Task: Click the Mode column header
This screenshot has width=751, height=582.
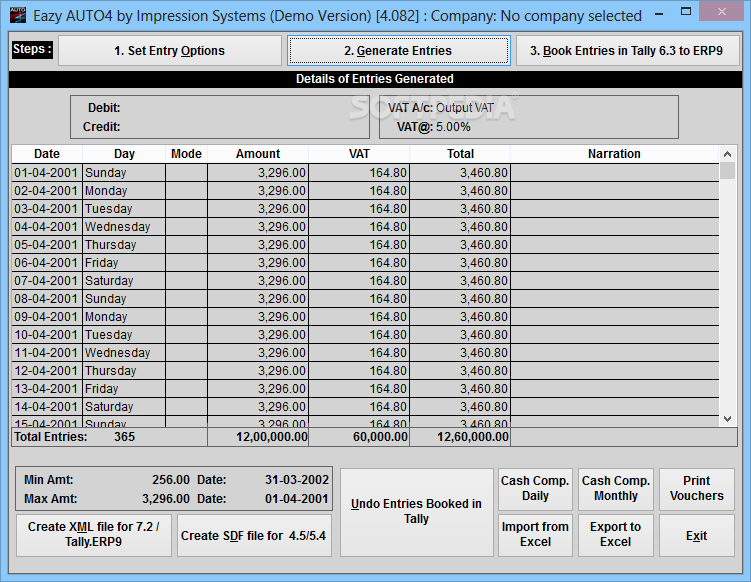Action: tap(186, 154)
